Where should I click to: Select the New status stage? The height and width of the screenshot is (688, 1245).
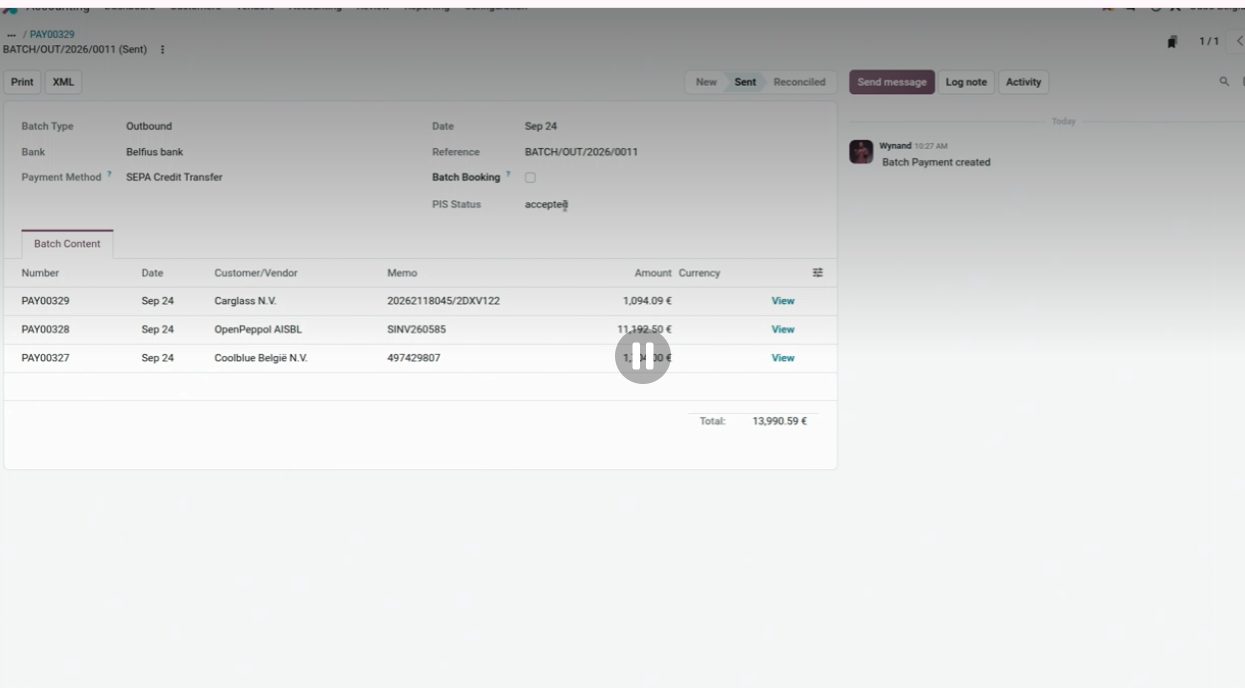click(706, 82)
